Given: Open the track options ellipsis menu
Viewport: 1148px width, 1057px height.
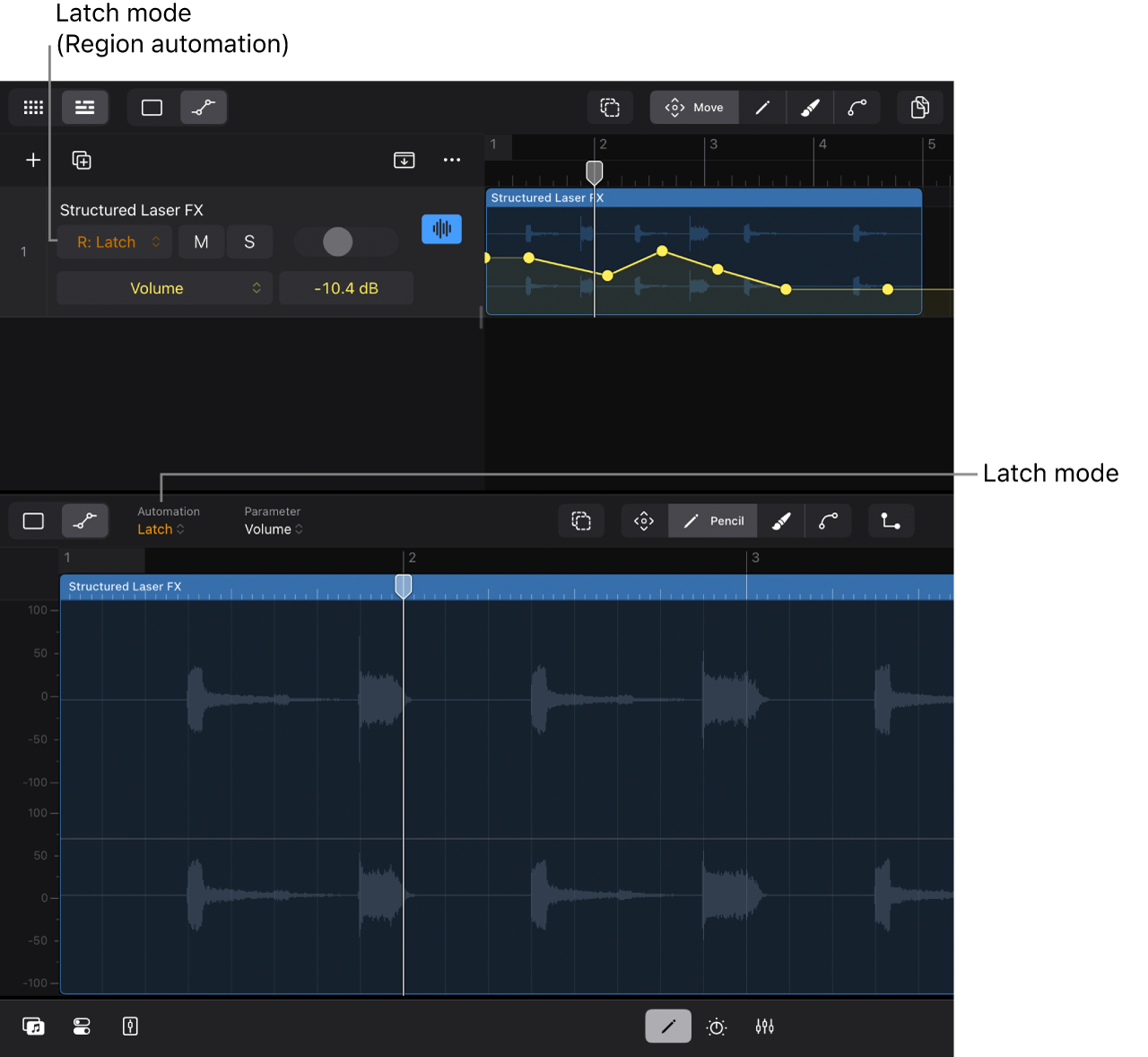Looking at the screenshot, I should [x=451, y=160].
